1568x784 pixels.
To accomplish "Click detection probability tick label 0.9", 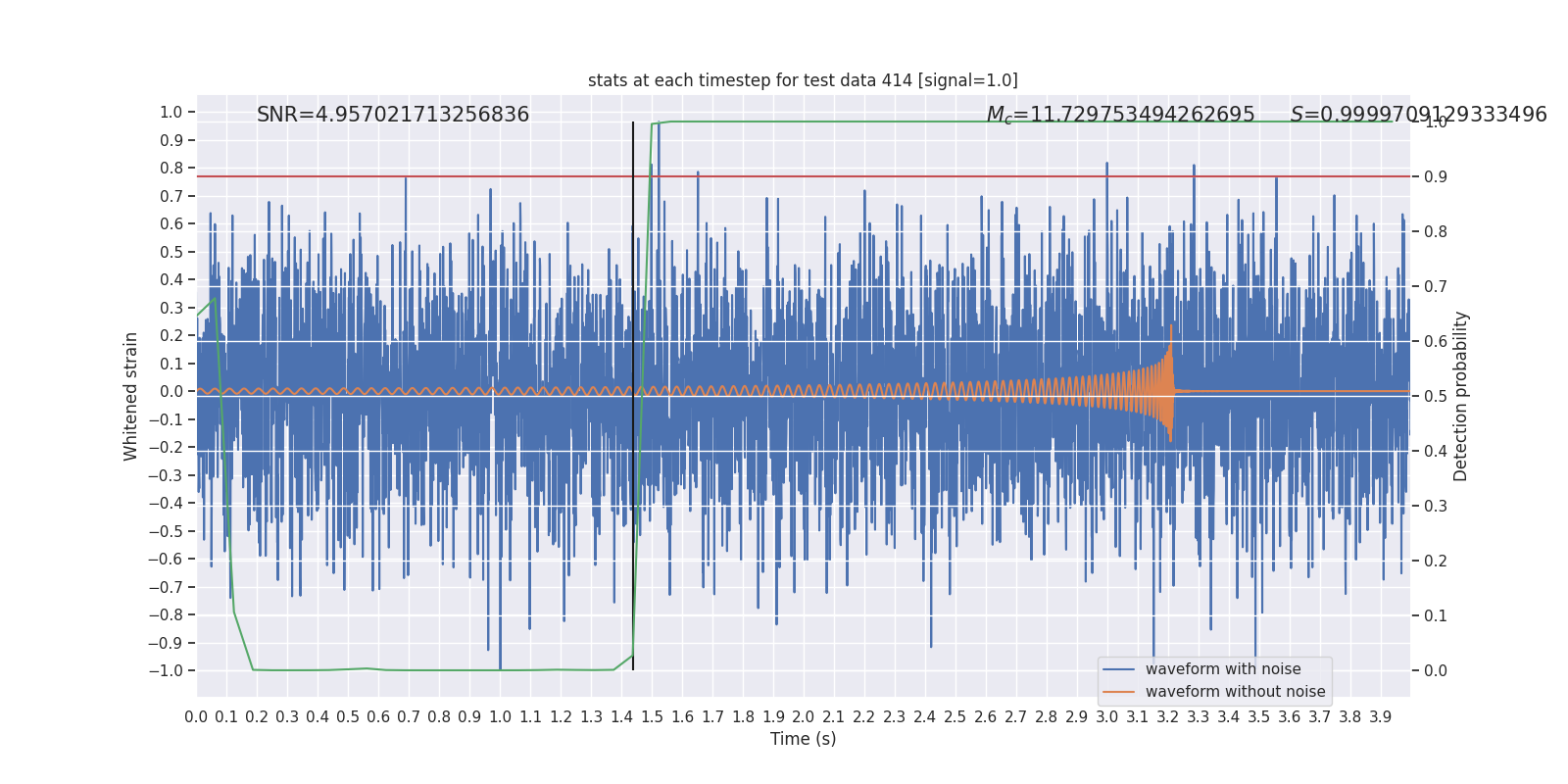I will 1436,177.
